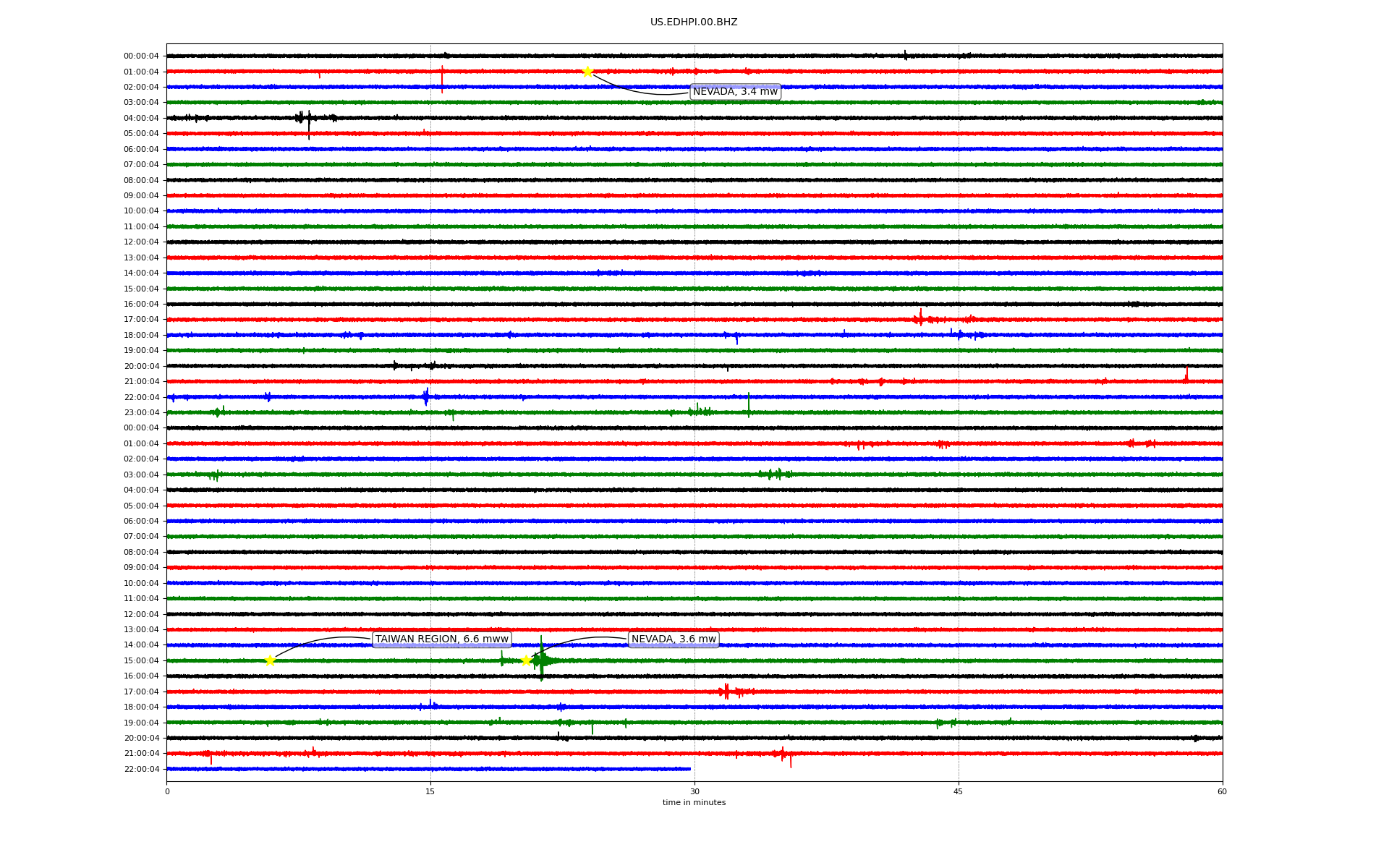Click the US.EDHPI.00.BHZ plot title
1389x868 pixels.
tap(694, 22)
